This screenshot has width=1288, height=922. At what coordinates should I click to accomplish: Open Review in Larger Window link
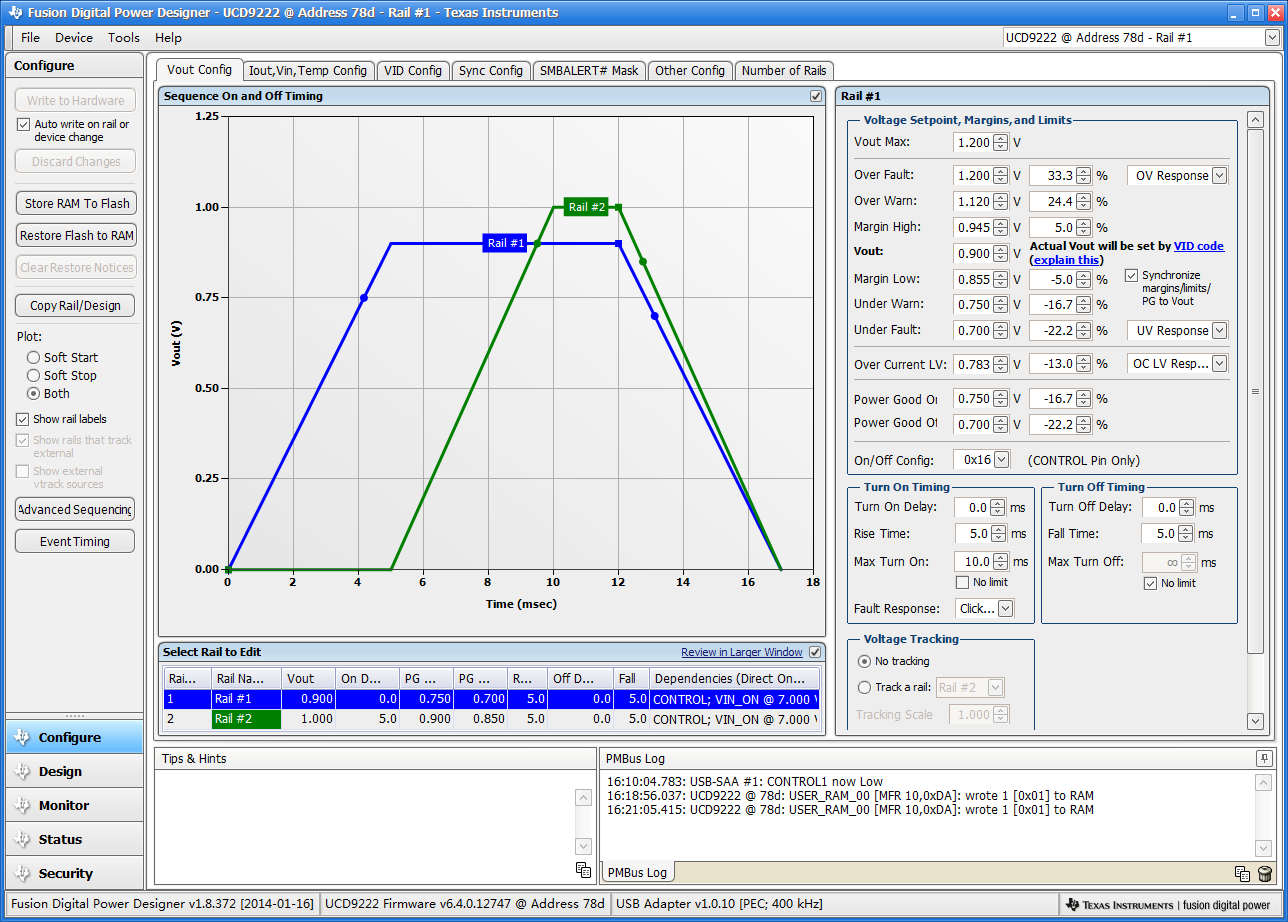[742, 652]
